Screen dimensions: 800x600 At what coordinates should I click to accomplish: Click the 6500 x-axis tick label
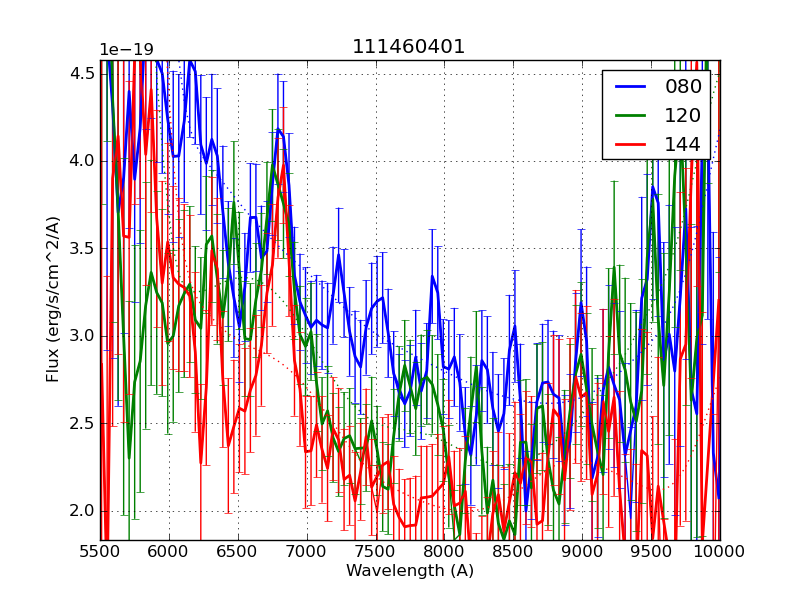coord(238,552)
